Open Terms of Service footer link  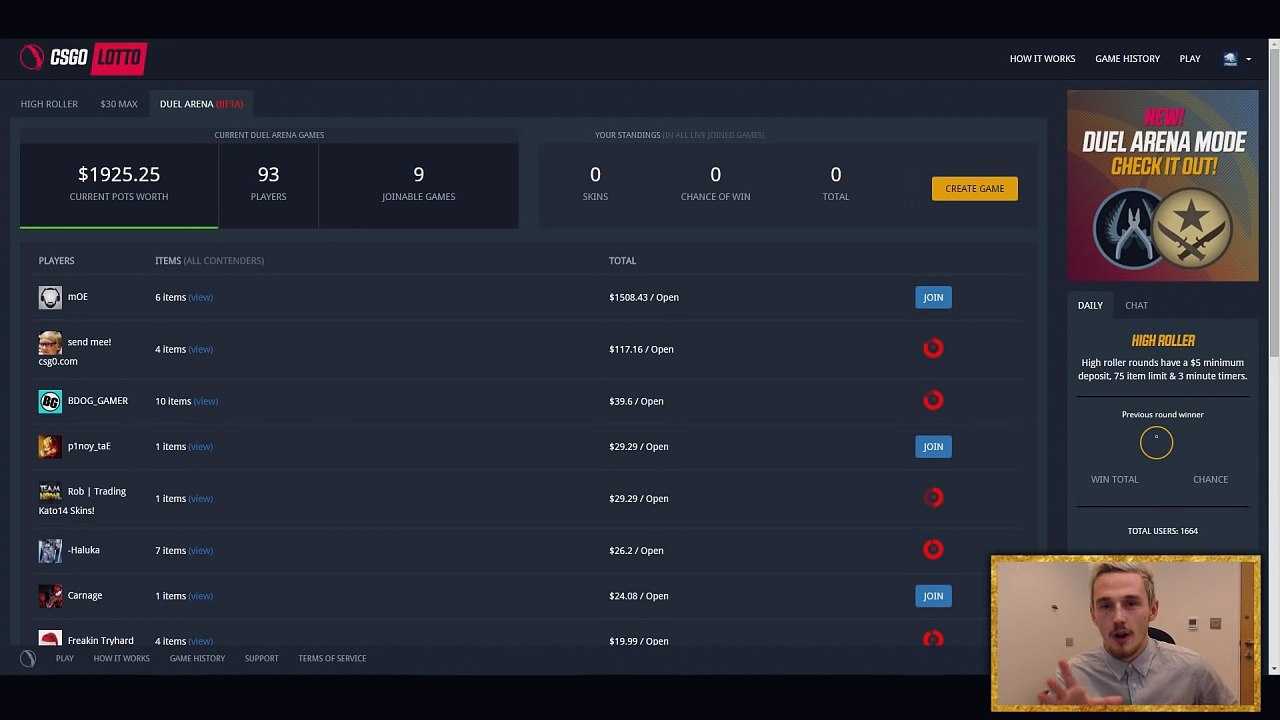tap(332, 658)
